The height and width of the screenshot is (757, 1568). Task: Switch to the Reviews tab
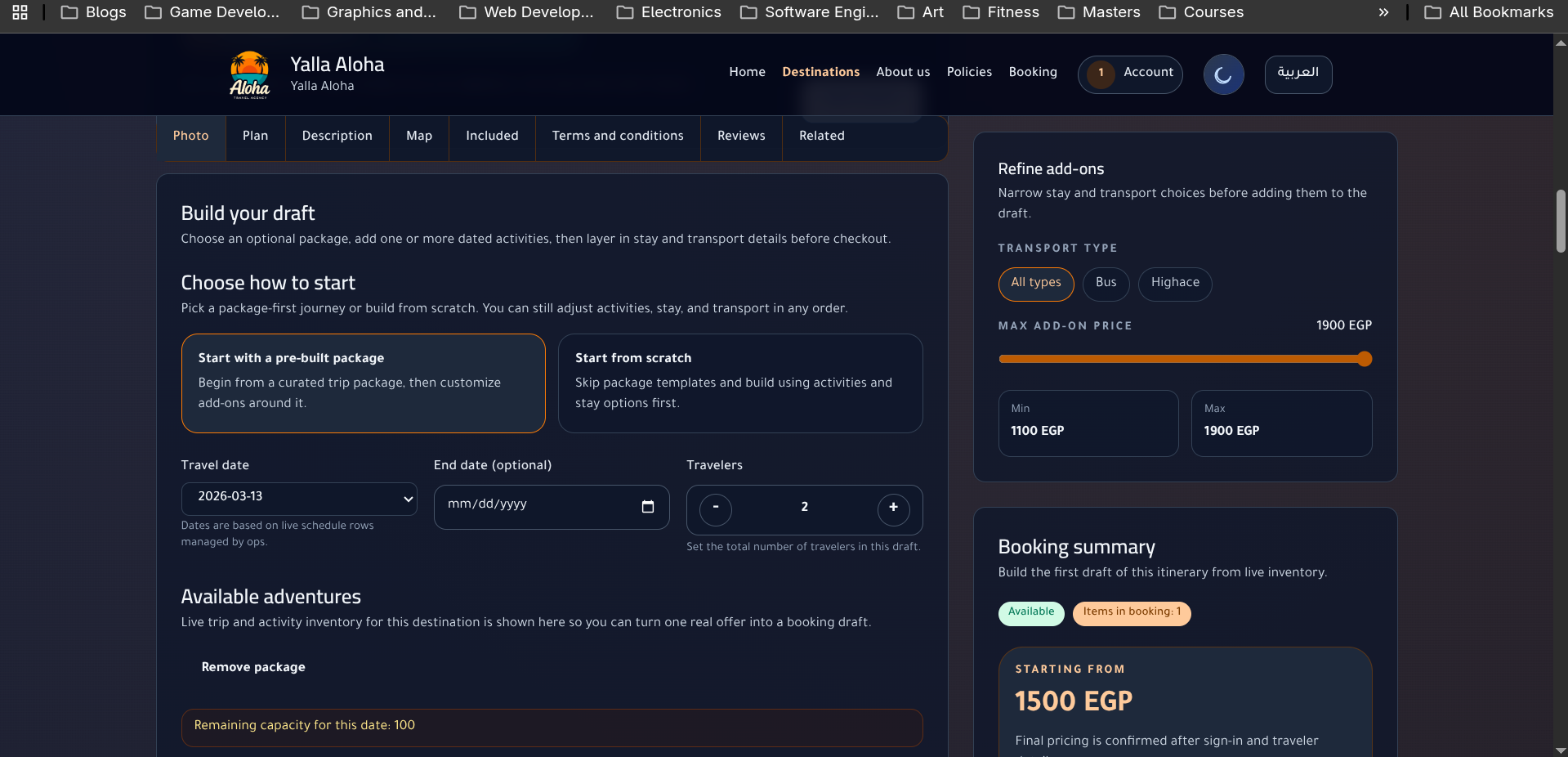tap(740, 137)
